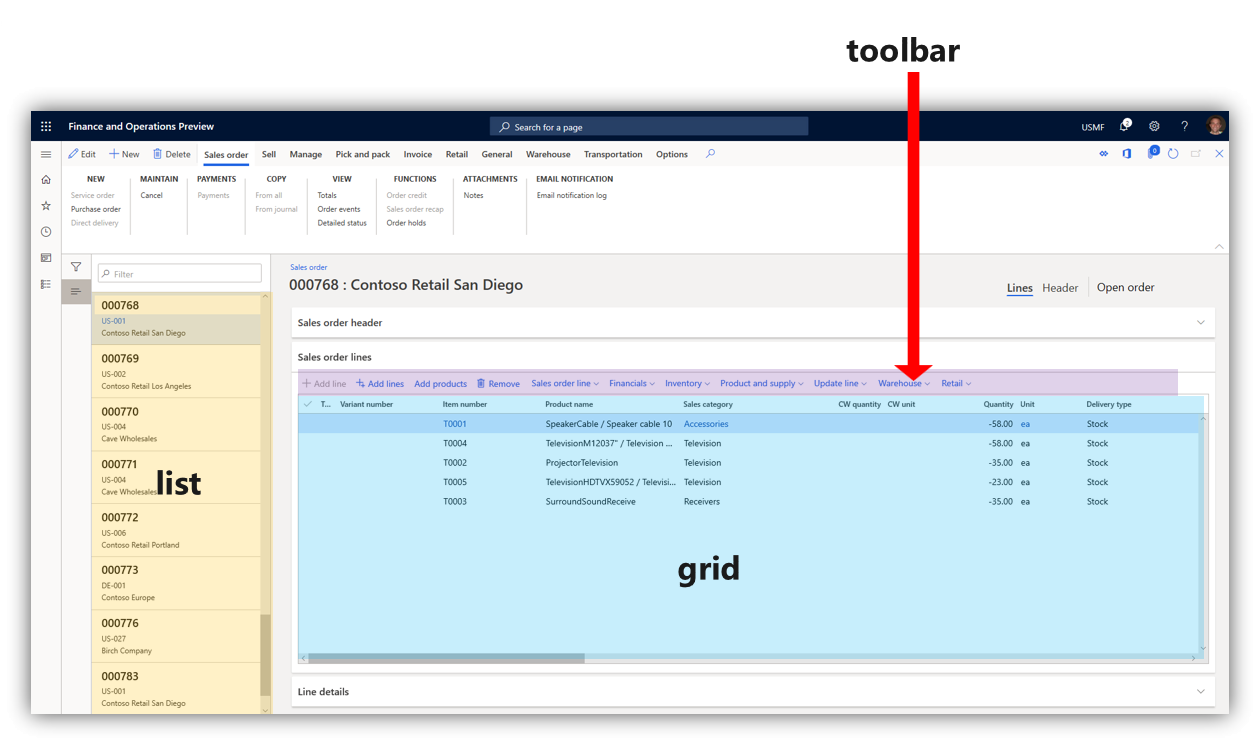Click the Sales order breadcrumb link

click(309, 267)
